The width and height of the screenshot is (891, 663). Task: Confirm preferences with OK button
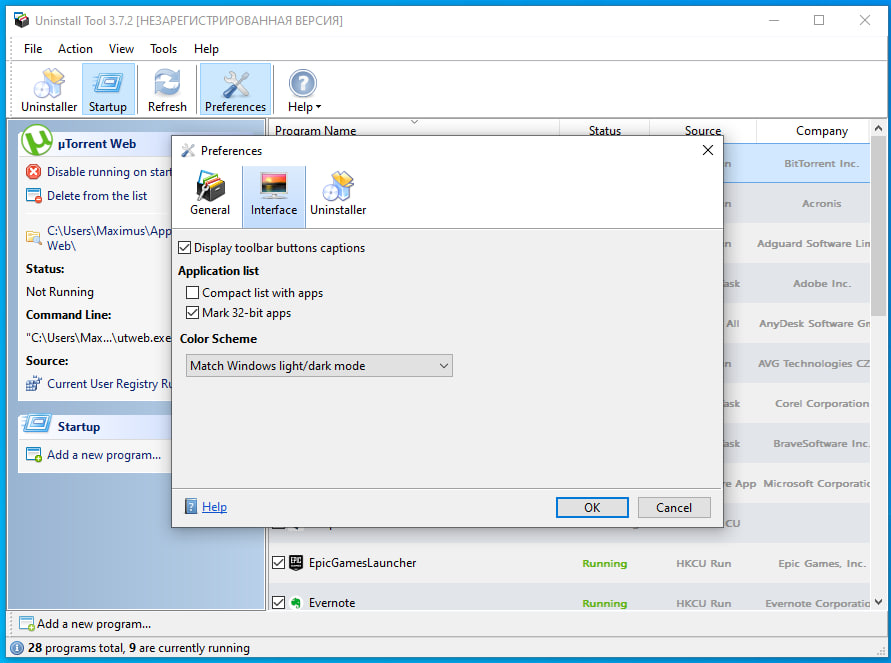tap(592, 507)
